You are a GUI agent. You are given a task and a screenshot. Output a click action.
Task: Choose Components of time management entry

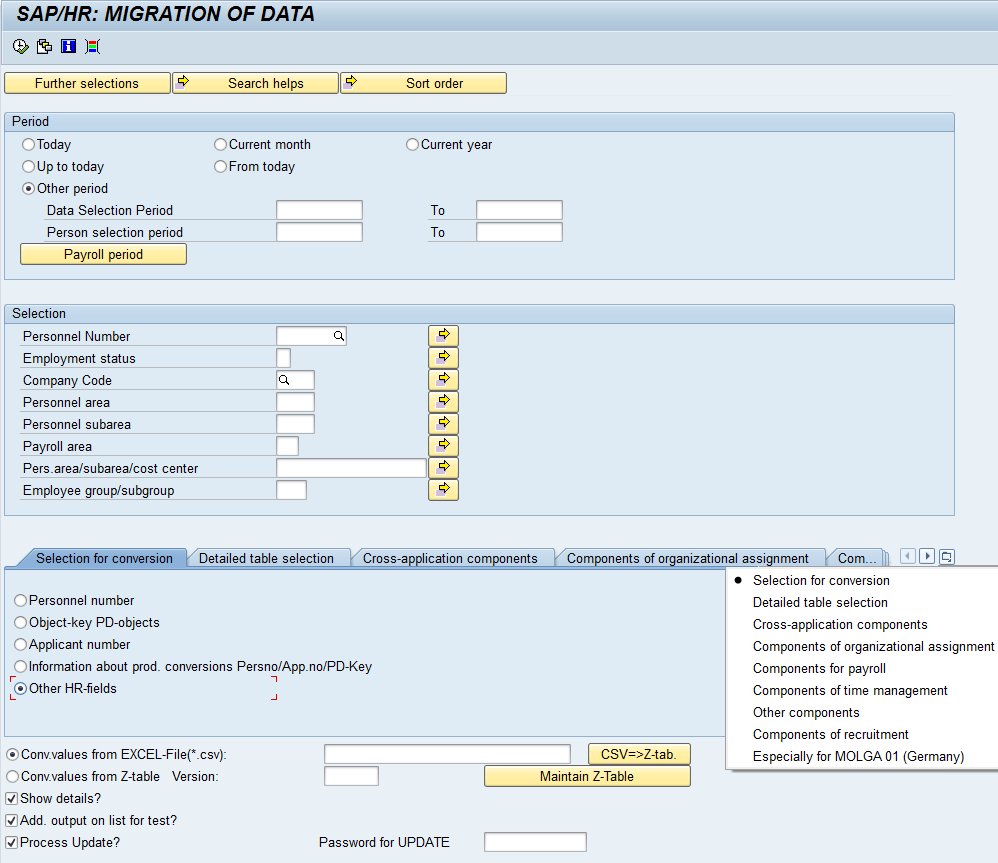click(850, 691)
